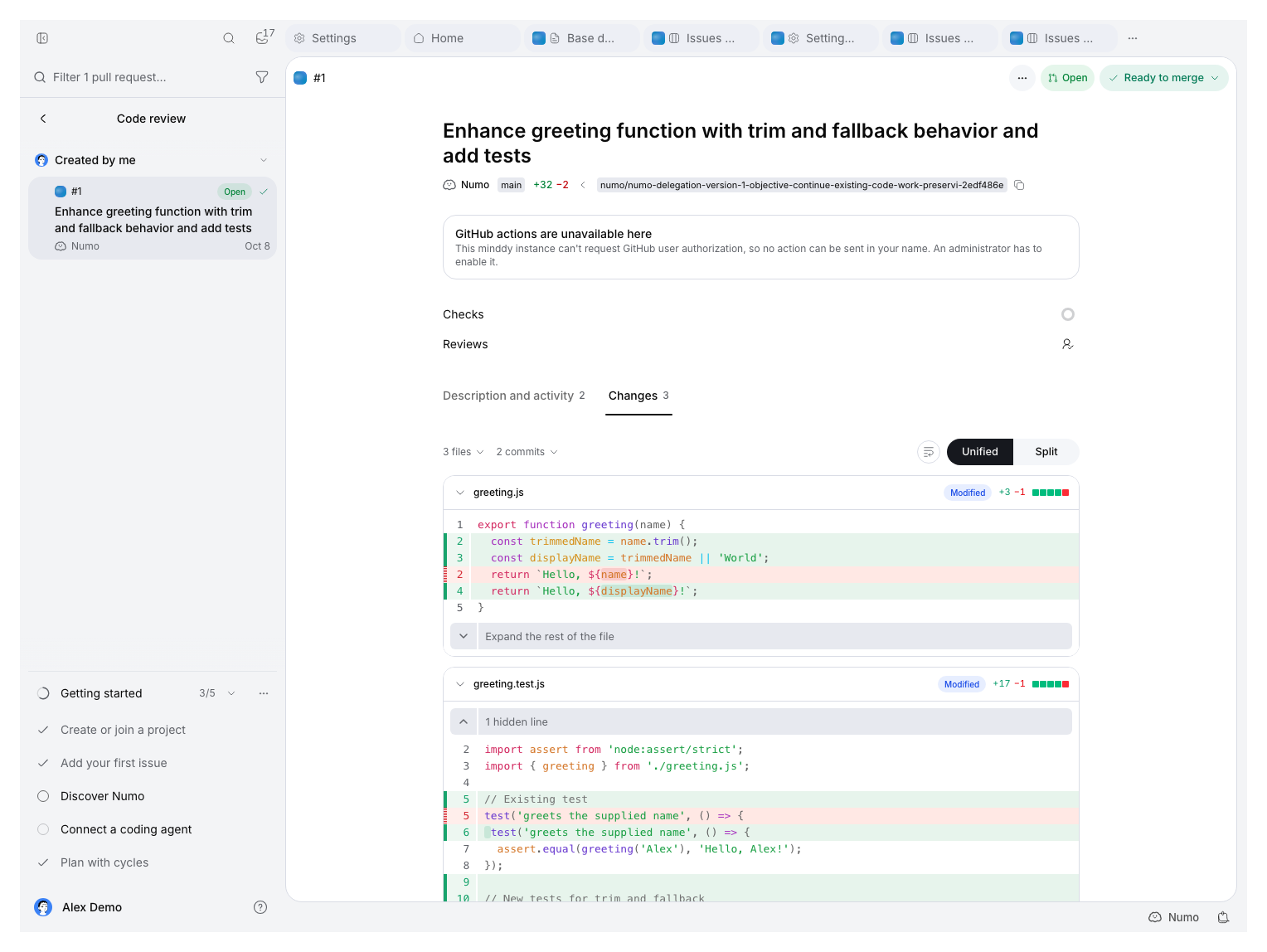1267x952 pixels.
Task: Toggle Plan with cycles step
Action: click(x=43, y=862)
